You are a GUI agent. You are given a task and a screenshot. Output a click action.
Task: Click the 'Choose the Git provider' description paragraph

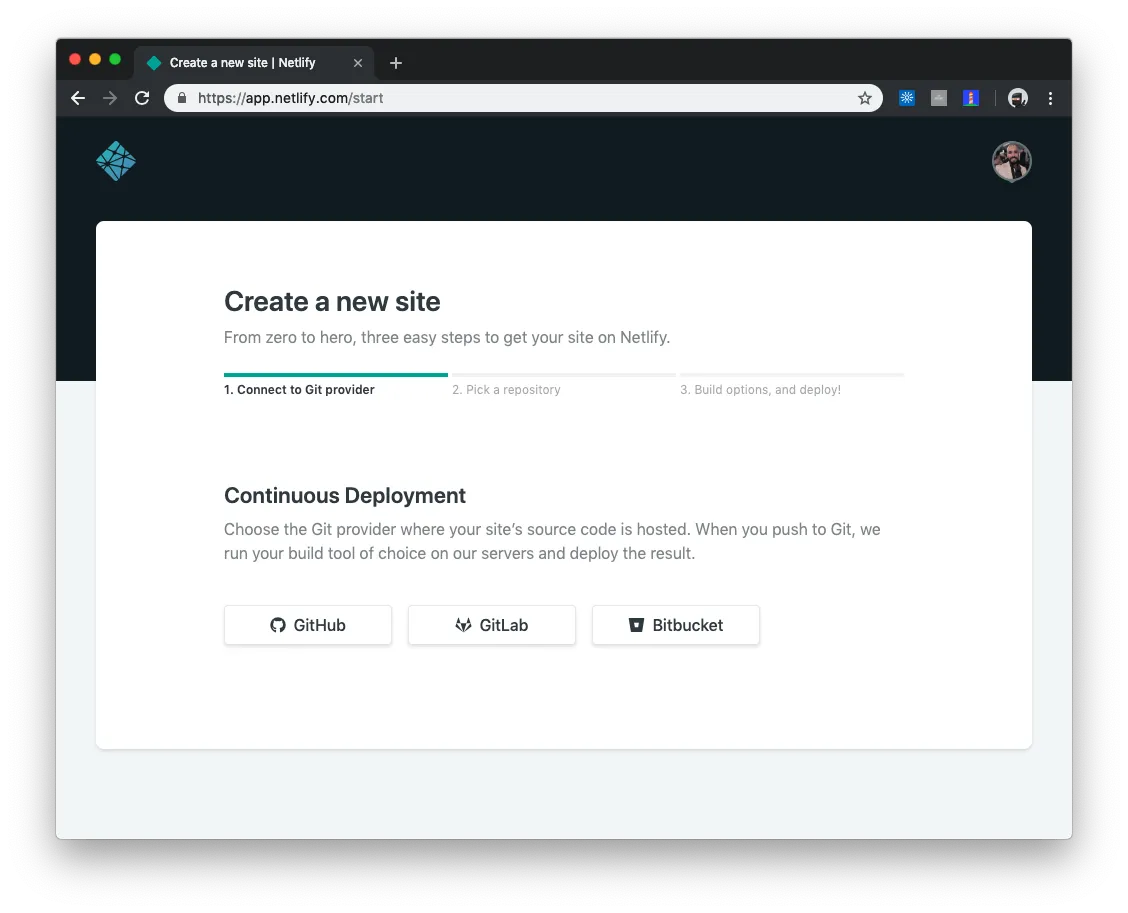tap(552, 541)
